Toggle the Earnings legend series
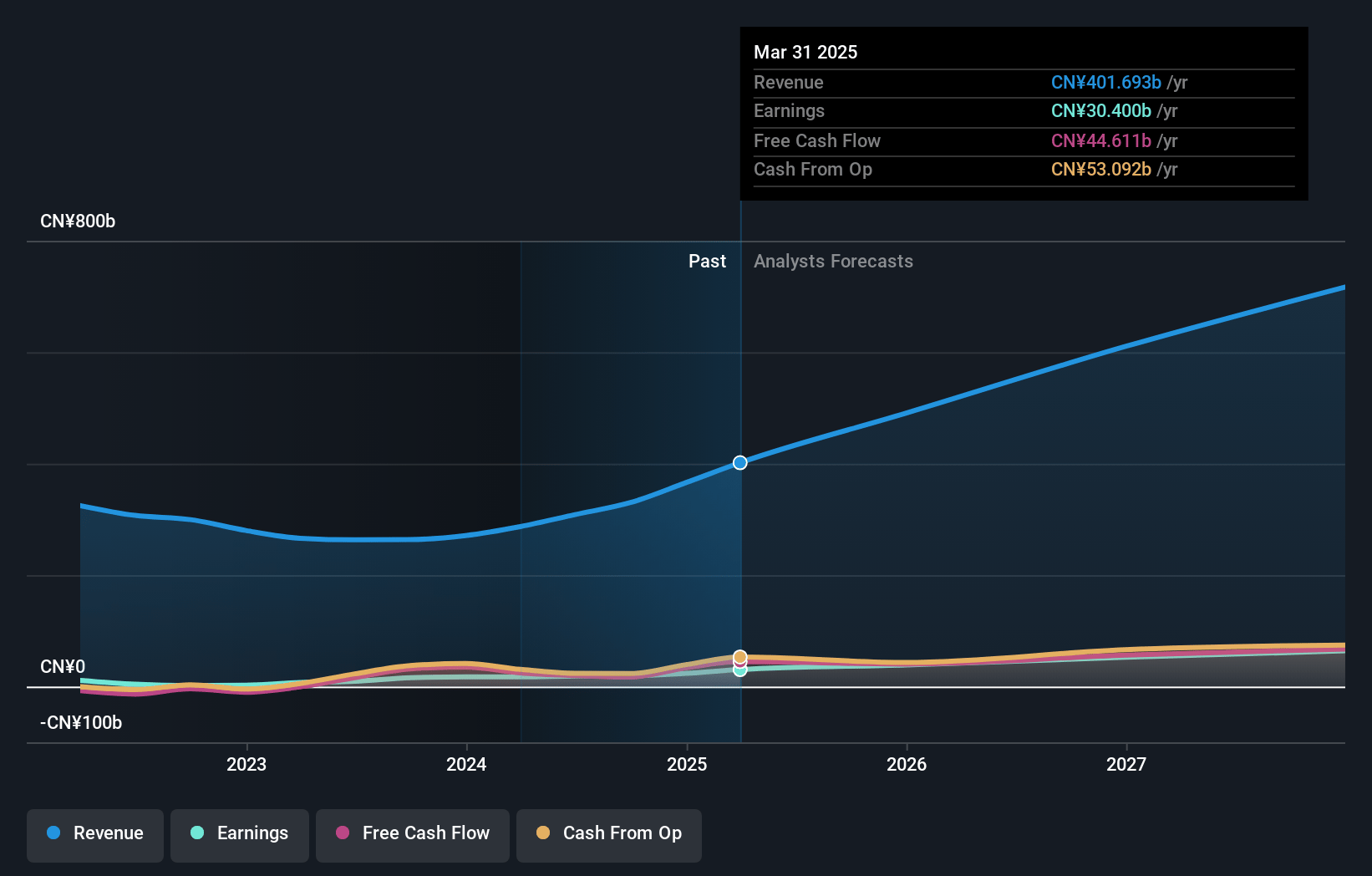Viewport: 1372px width, 876px height. click(240, 835)
